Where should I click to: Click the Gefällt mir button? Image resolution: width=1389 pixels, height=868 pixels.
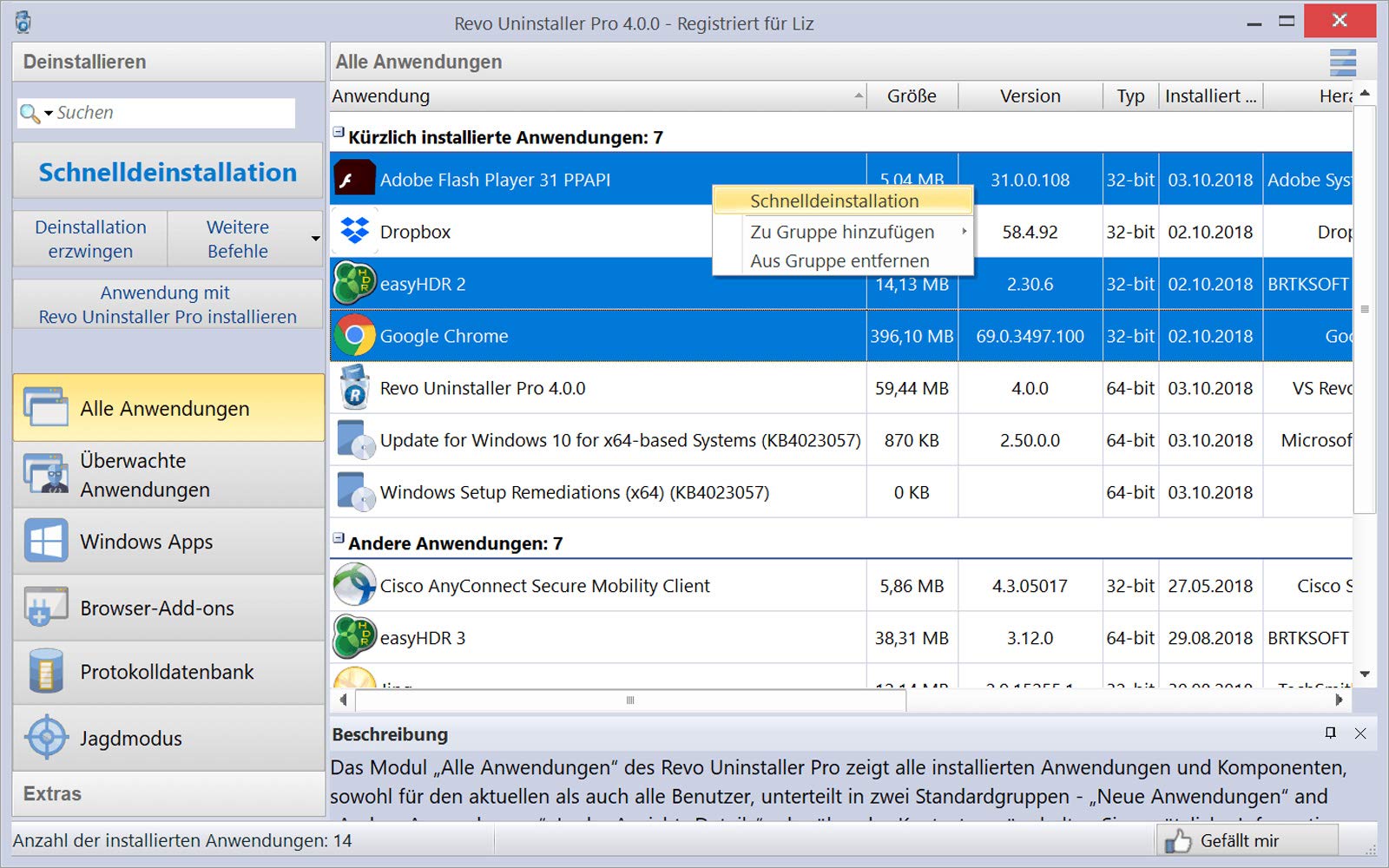[1247, 840]
